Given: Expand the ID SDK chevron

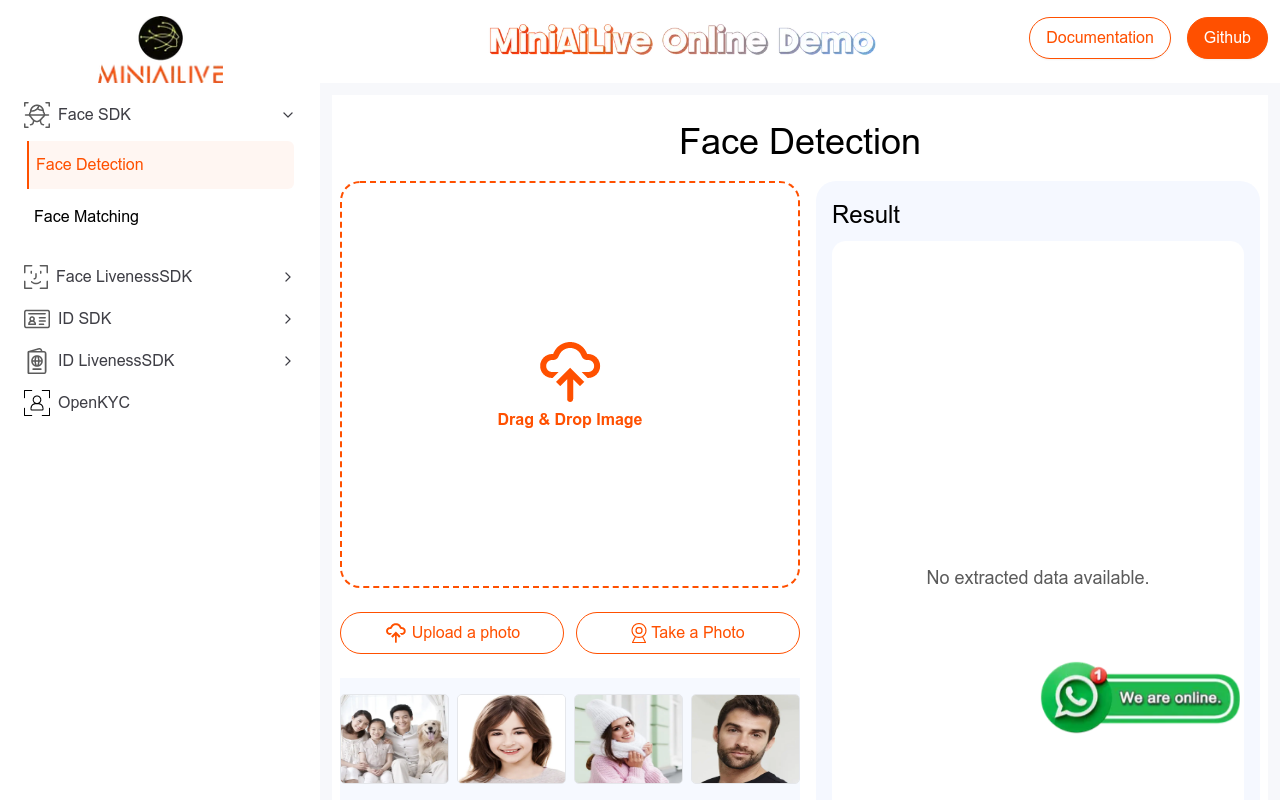Looking at the screenshot, I should 288,319.
